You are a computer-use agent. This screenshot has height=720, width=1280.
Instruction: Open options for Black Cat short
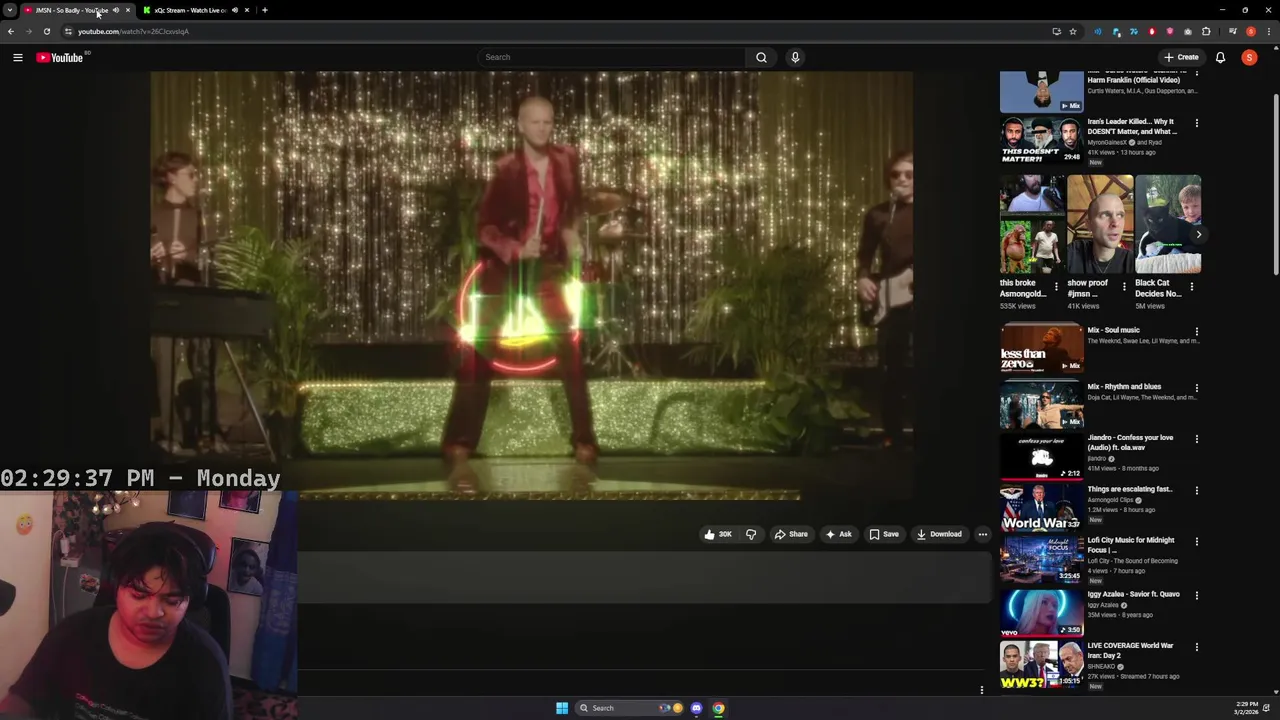point(1191,287)
